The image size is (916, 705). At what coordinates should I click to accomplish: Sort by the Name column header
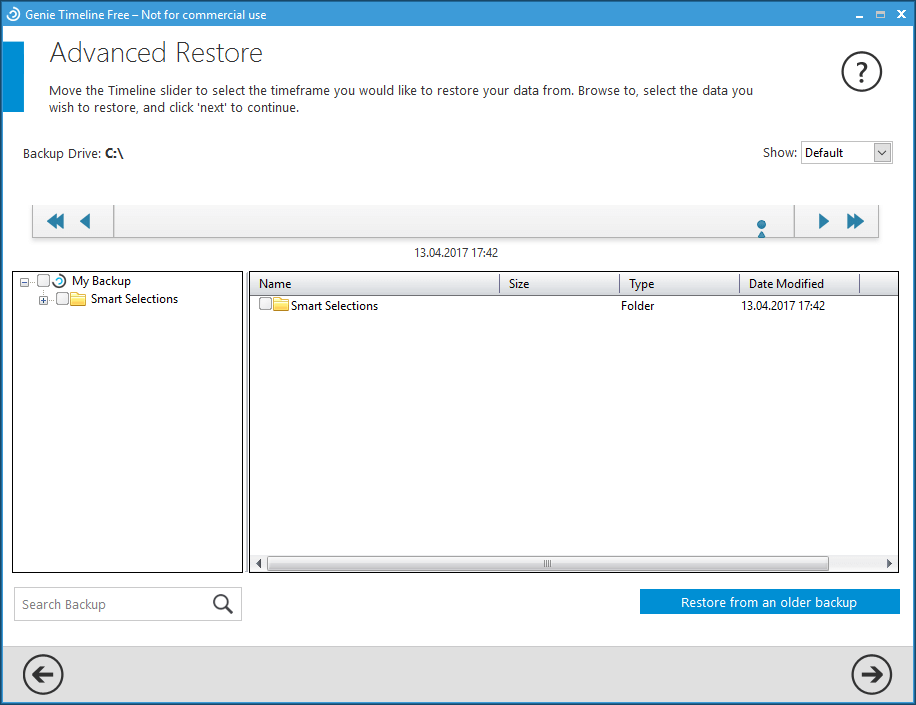point(374,284)
